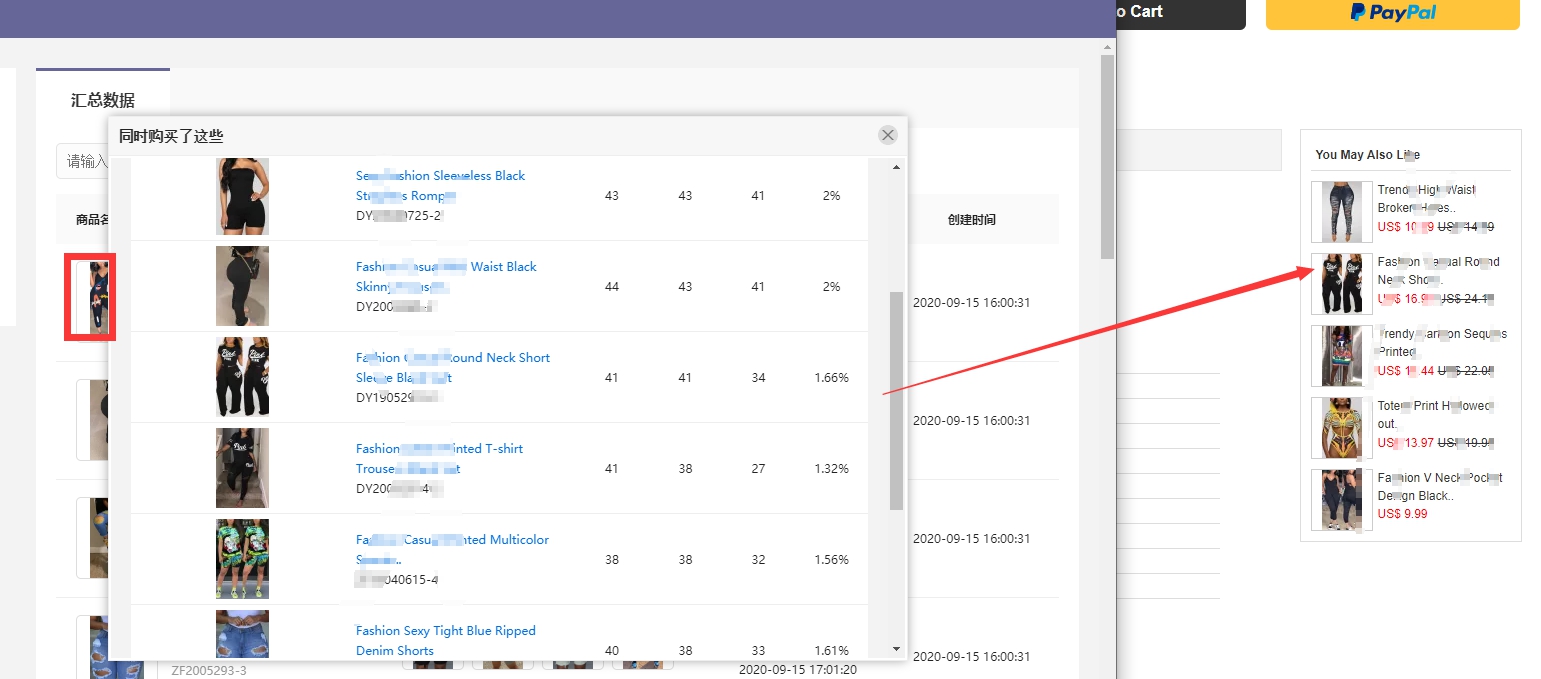Click the ripped denim shorts thumbnail in popup
1541x679 pixels.
[242, 634]
